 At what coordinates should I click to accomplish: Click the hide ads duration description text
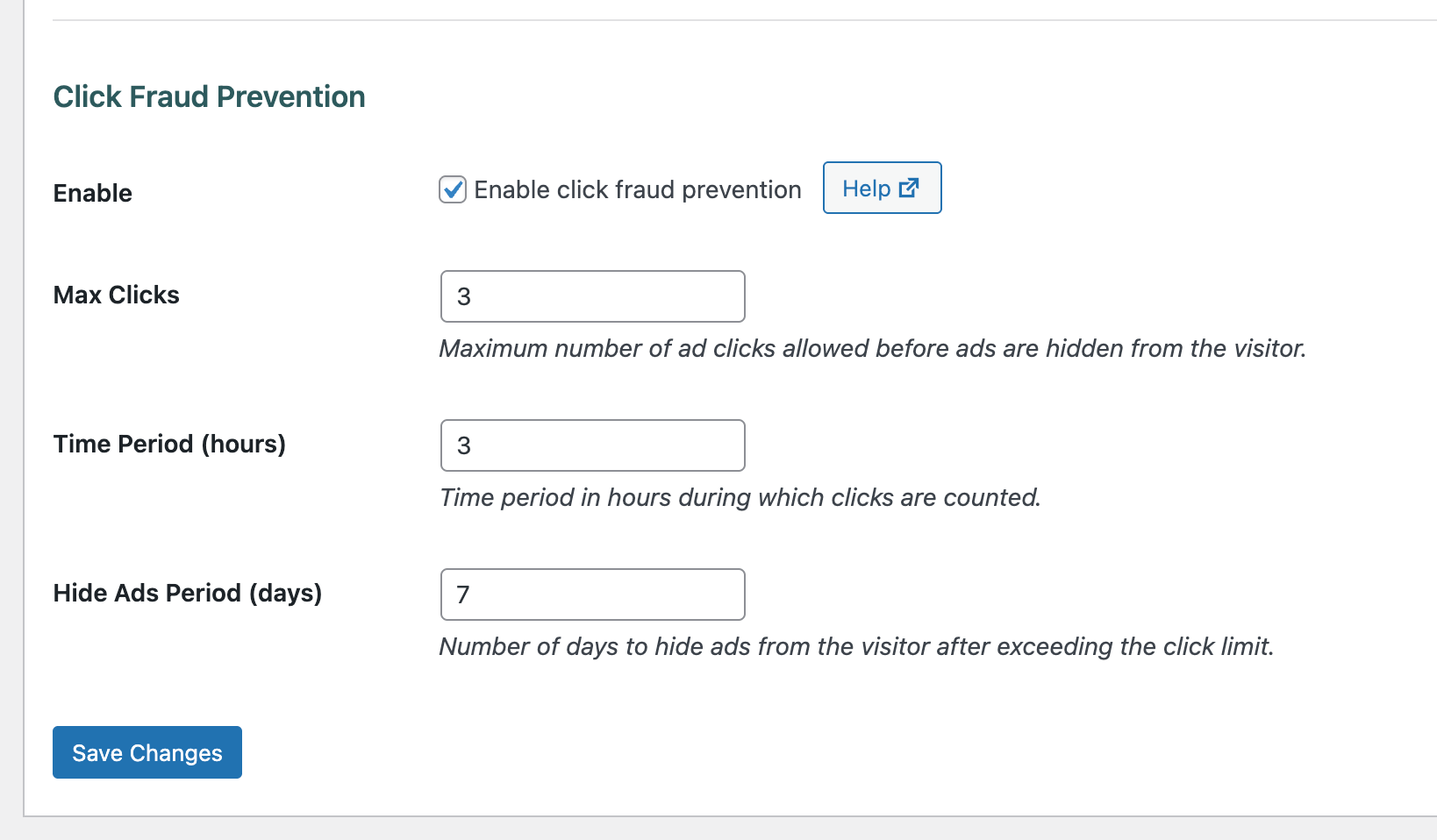(856, 646)
